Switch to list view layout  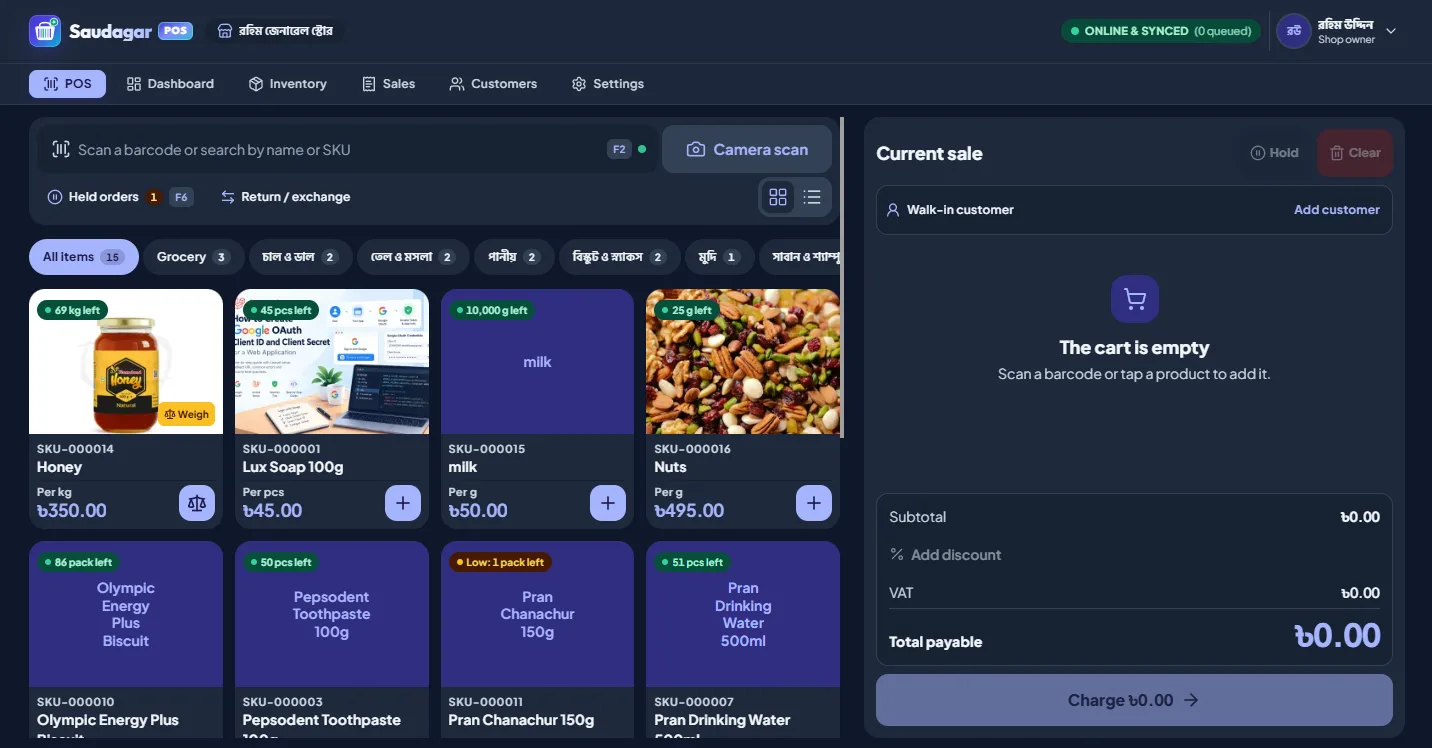coord(812,197)
